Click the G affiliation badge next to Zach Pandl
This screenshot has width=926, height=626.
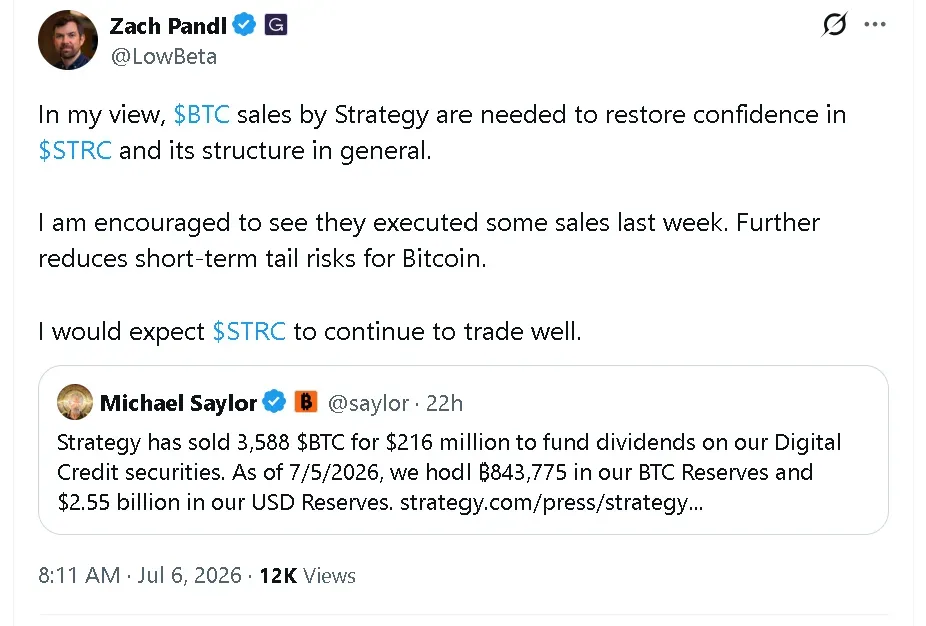click(x=276, y=25)
